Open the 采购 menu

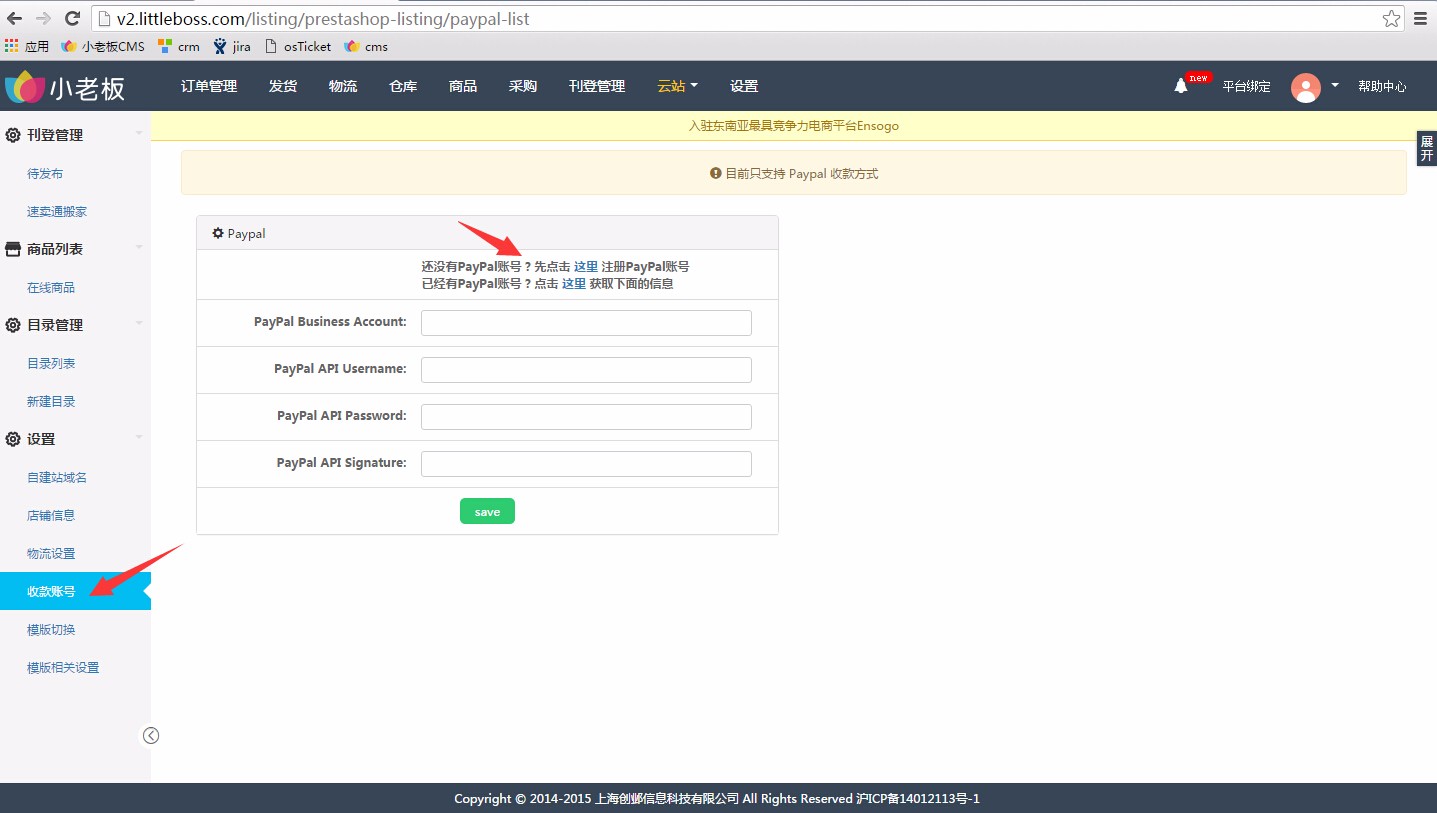pos(523,86)
